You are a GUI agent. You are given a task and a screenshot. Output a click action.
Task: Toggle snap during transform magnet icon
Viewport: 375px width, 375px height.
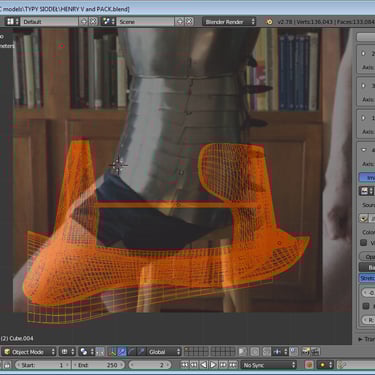click(x=267, y=352)
